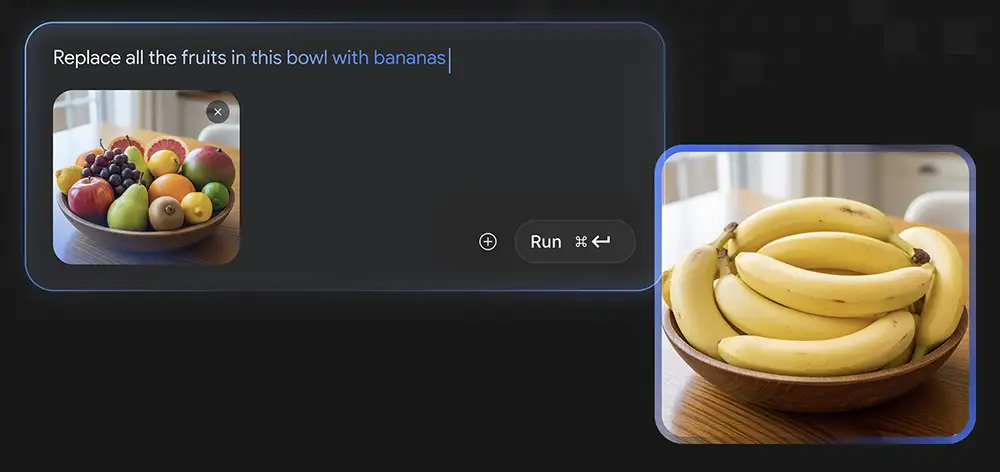Open the generated bananas image
Image resolution: width=1000 pixels, height=472 pixels.
pyautogui.click(x=815, y=294)
